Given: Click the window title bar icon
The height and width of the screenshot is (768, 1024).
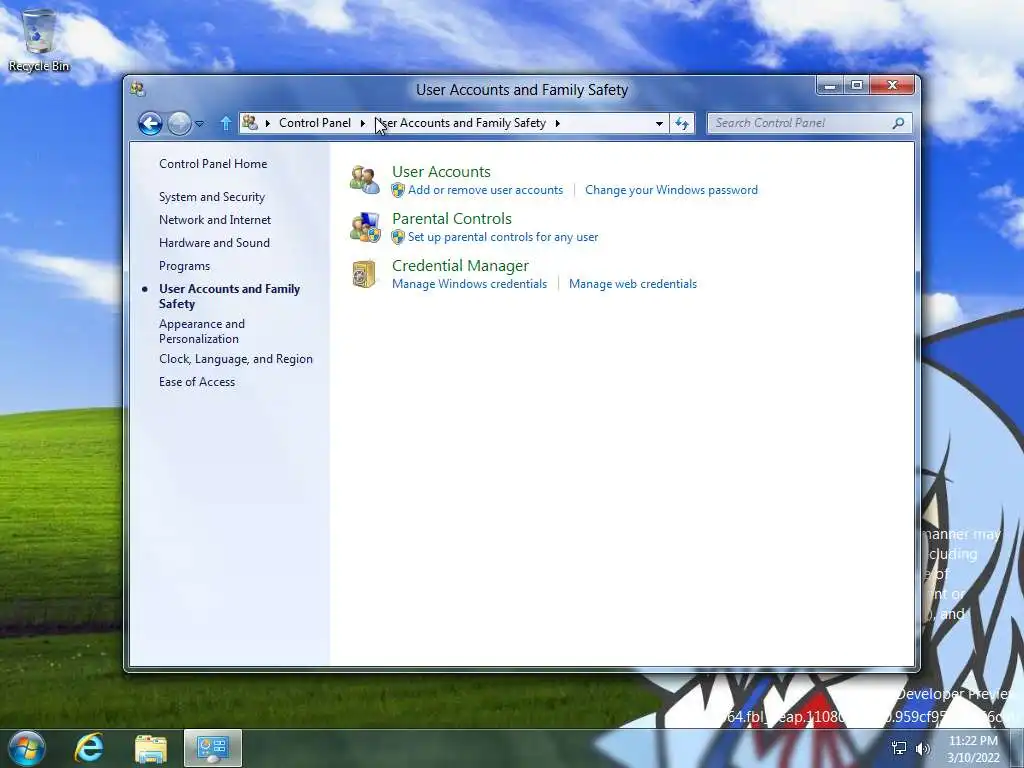Looking at the screenshot, I should pos(137,89).
